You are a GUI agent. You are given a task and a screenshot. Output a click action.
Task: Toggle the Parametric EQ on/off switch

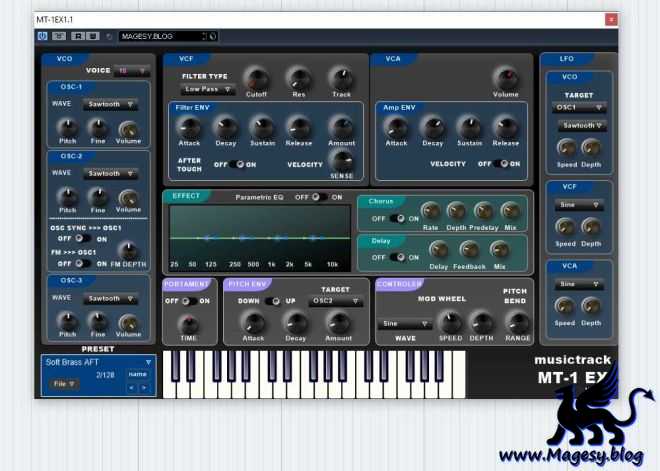319,197
